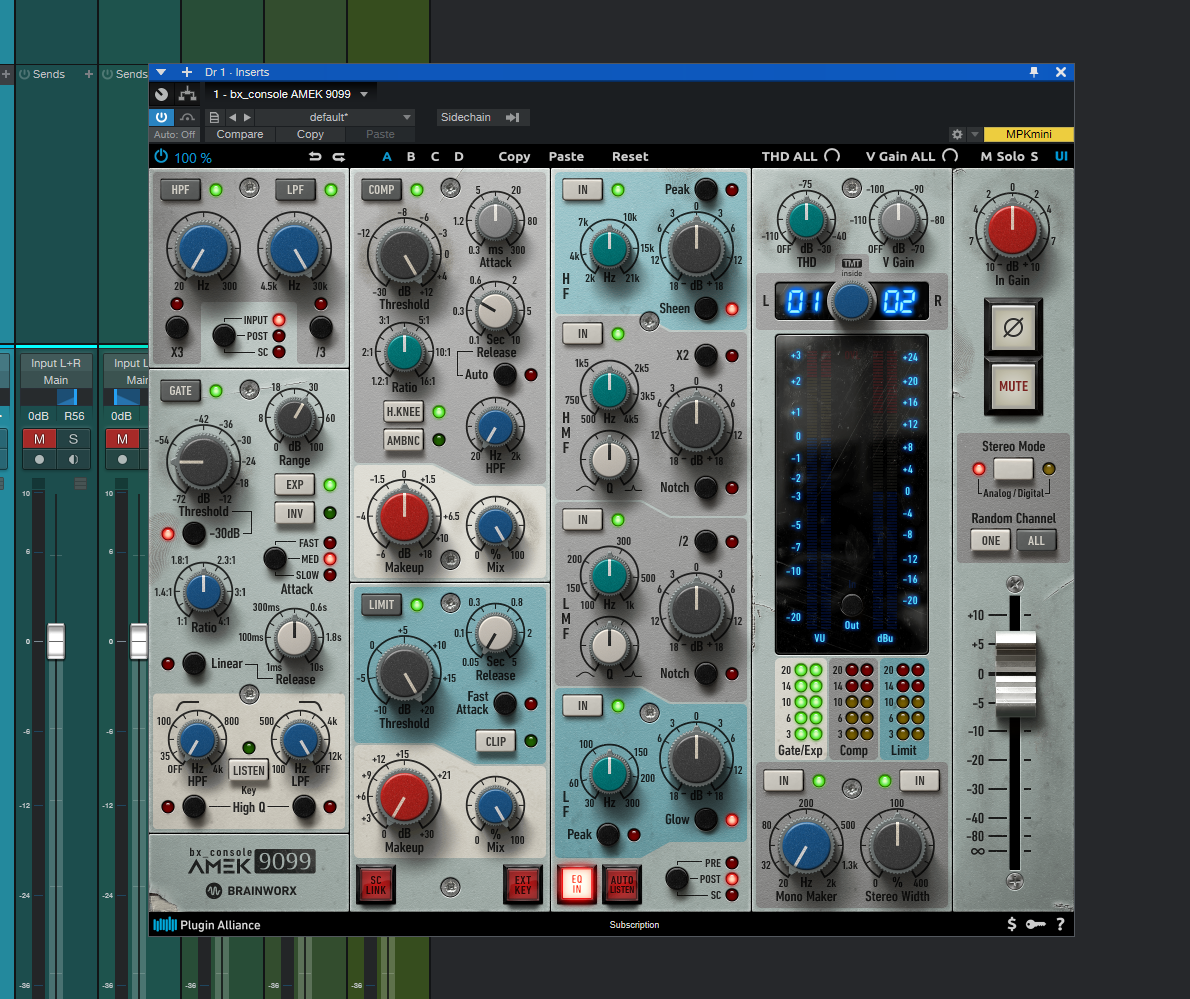Click the first mixer channel fader handle
1190x999 pixels.
(56, 641)
